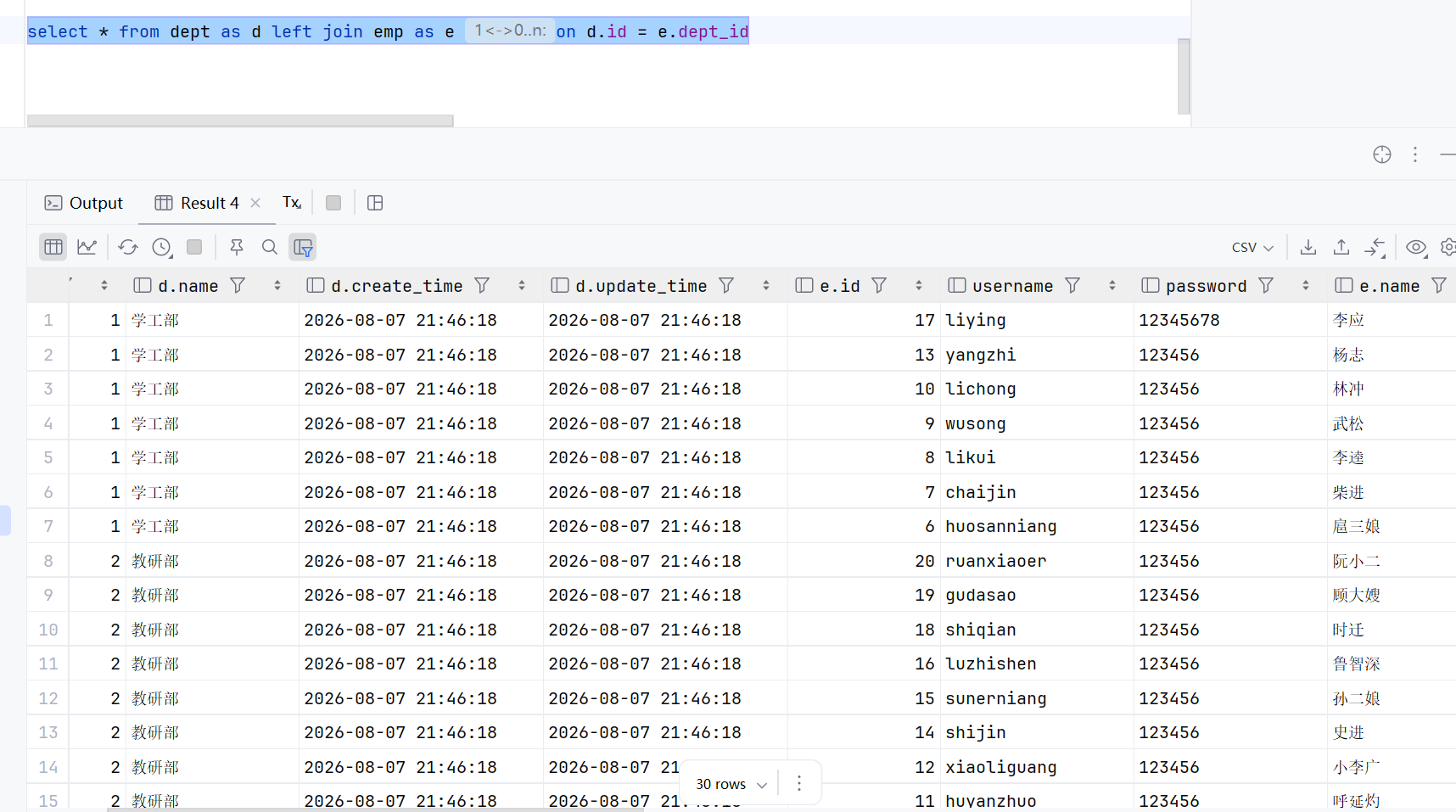Filter the password column
This screenshot has width=1456, height=812.
[x=1267, y=286]
